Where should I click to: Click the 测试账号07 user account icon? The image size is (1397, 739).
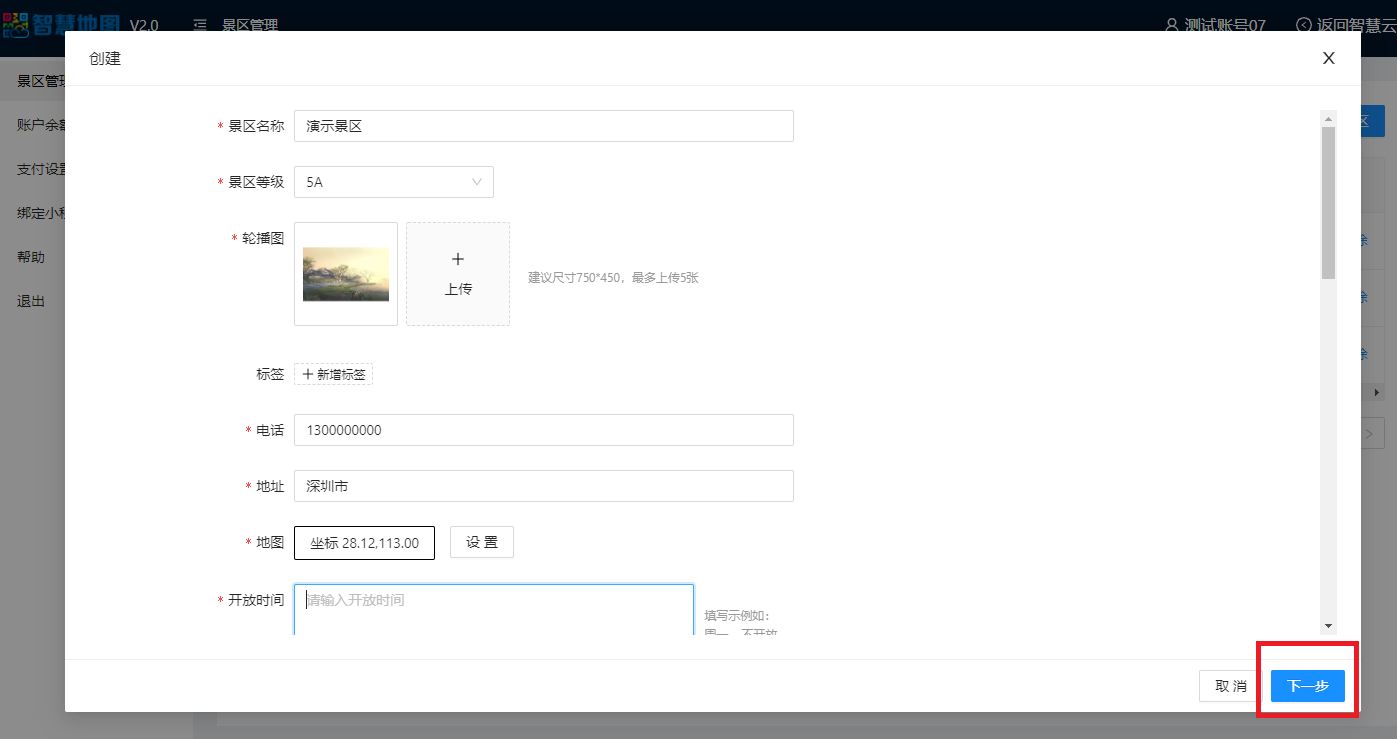[1172, 25]
